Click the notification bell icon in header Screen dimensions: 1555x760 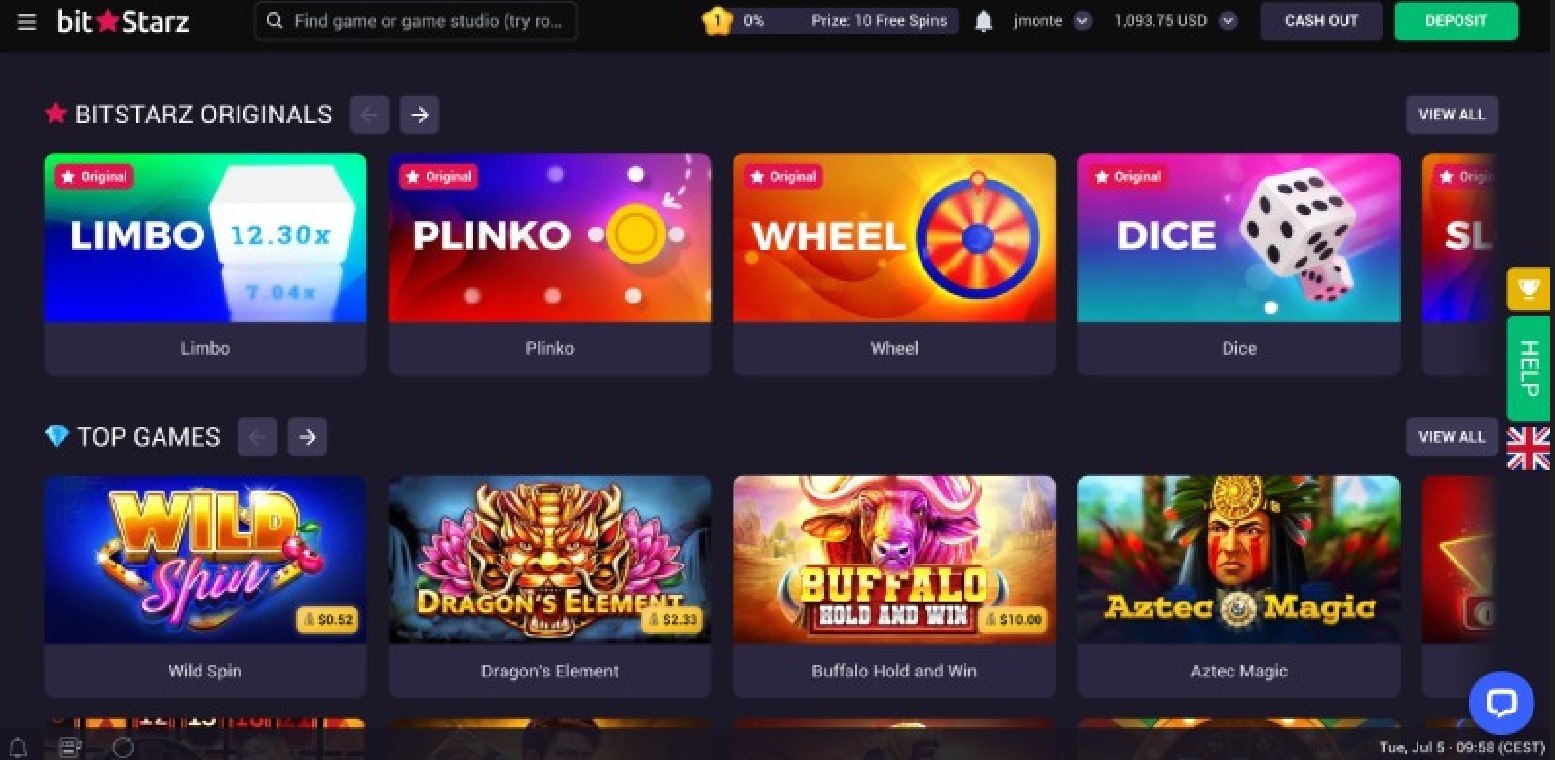pyautogui.click(x=984, y=21)
